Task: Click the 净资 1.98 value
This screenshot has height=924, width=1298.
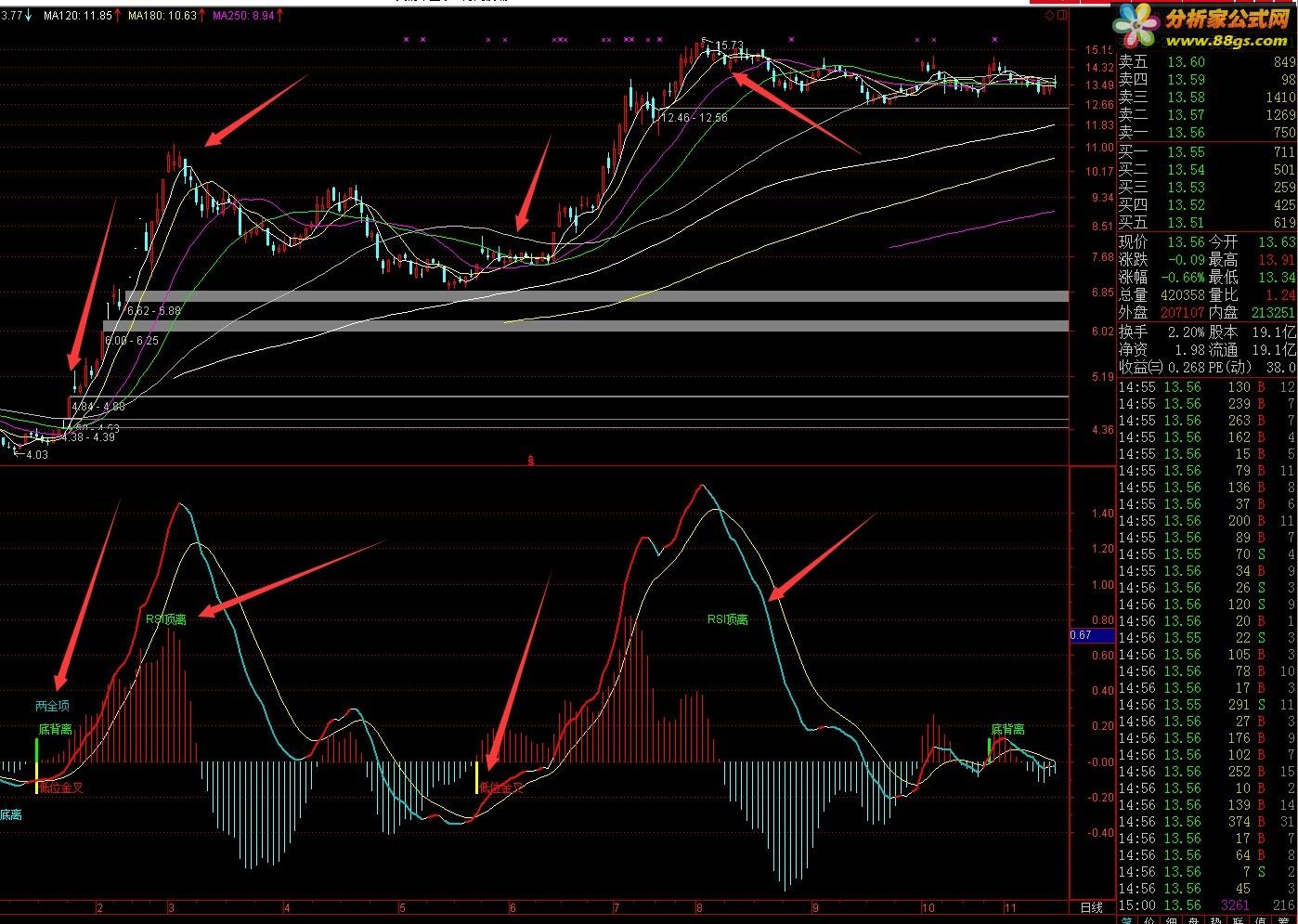Action: point(1189,350)
